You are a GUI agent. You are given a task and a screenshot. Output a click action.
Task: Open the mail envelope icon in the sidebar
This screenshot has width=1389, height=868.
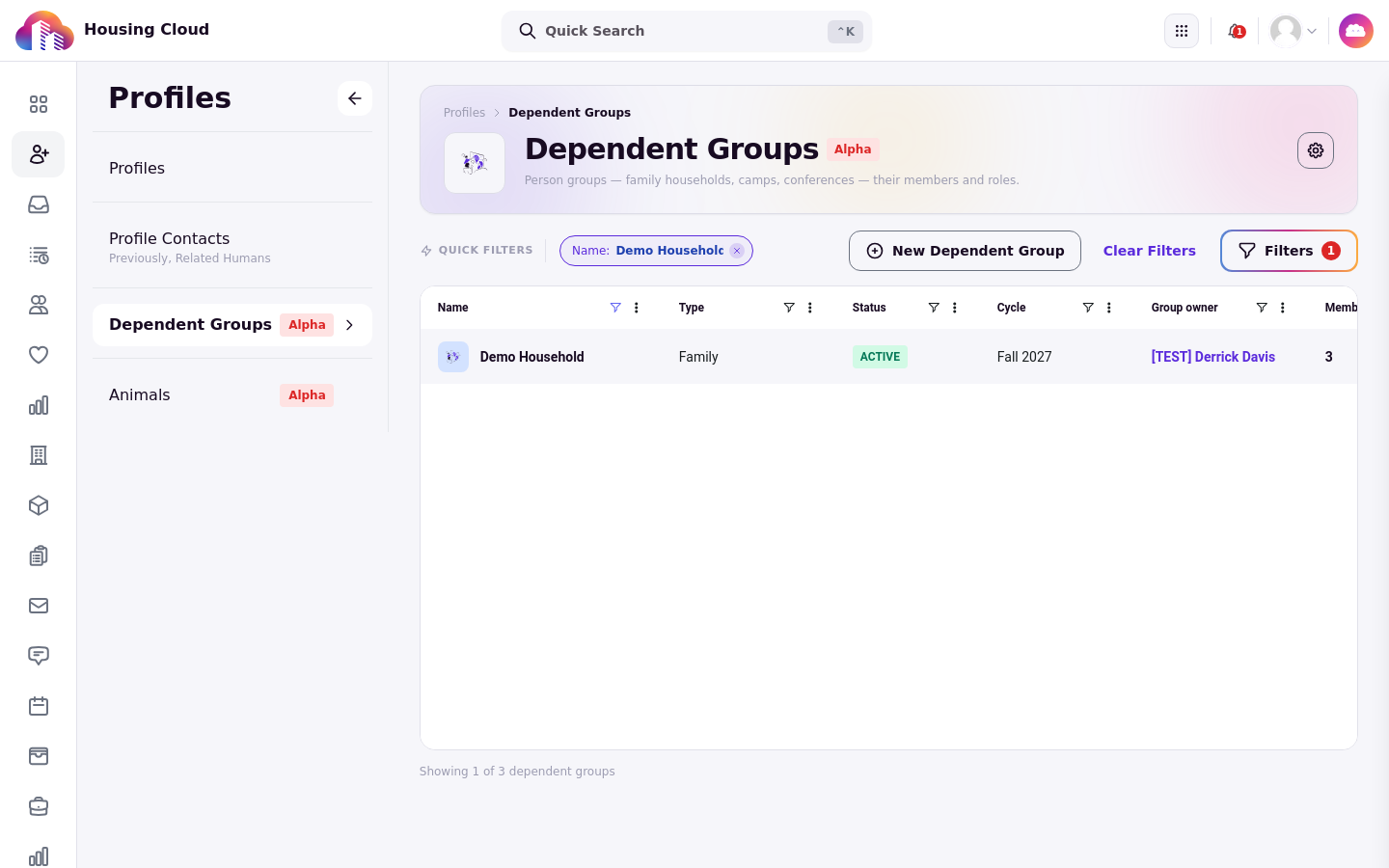[39, 606]
